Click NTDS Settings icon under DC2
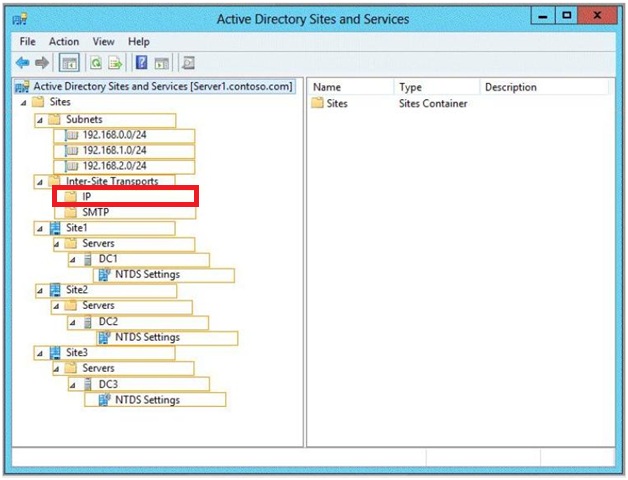Image resolution: width=628 pixels, height=480 pixels. 104,337
